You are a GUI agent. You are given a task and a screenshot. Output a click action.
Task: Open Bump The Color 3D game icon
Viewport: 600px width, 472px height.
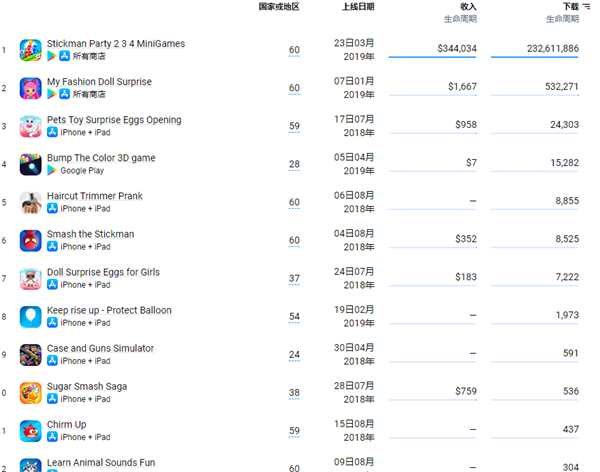click(31, 165)
